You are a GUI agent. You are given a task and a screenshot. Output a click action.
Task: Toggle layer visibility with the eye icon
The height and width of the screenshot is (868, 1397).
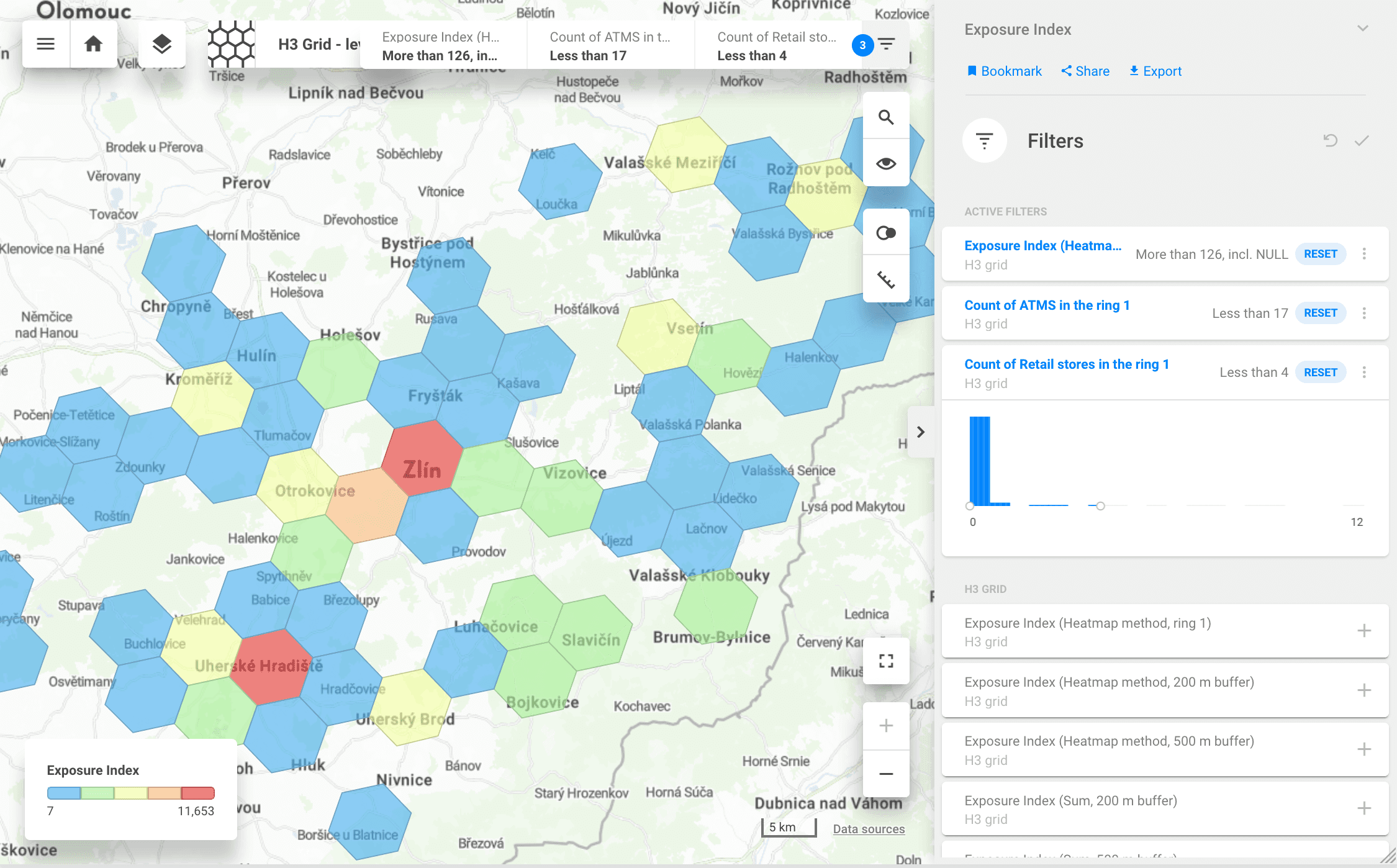(x=886, y=162)
